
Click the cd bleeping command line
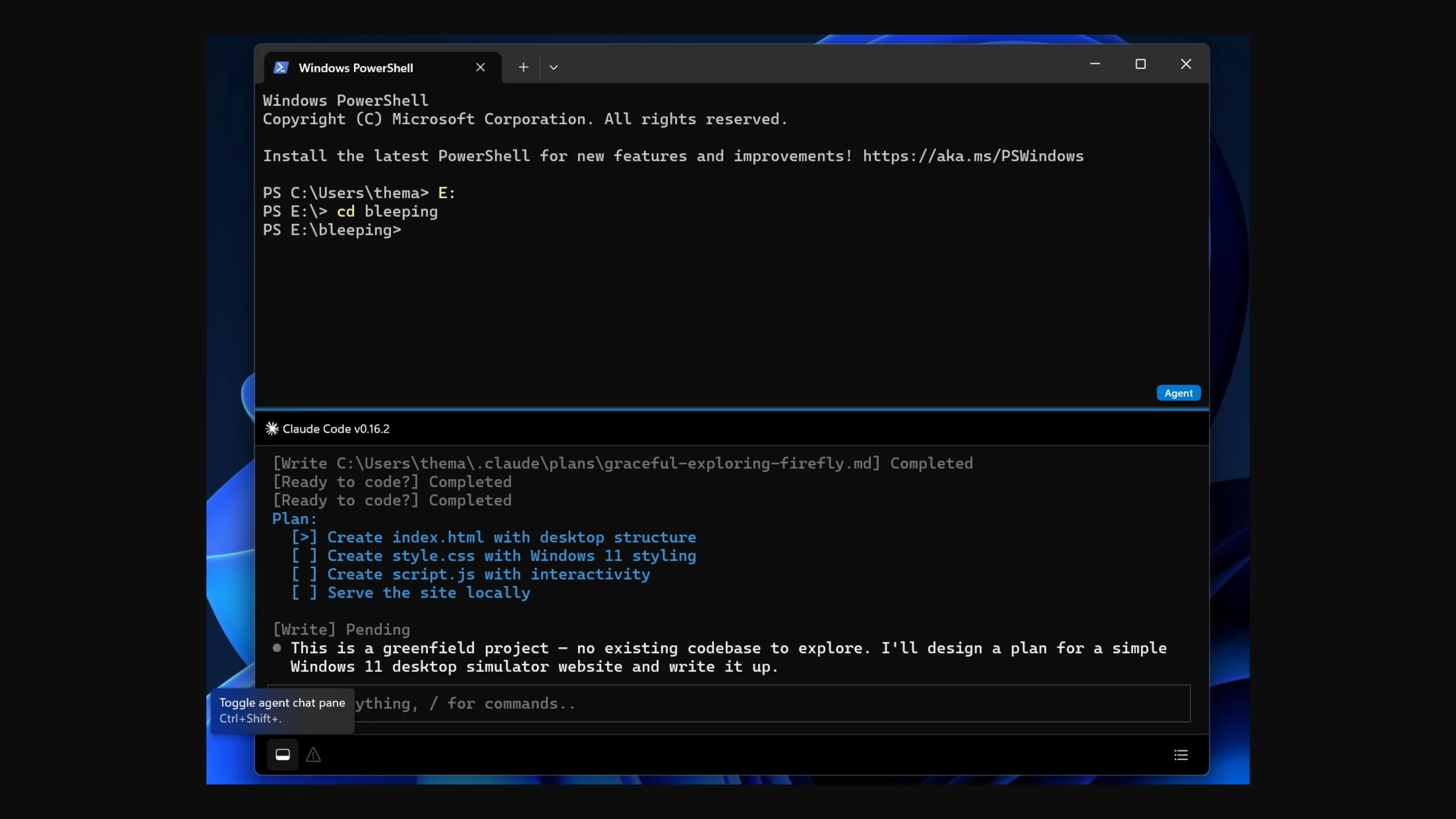[x=350, y=211]
